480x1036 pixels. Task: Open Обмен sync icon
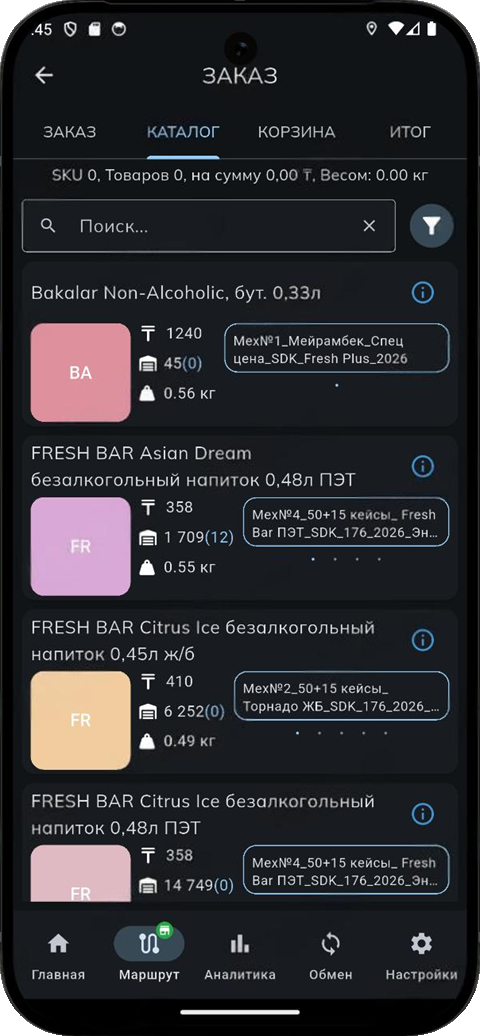tap(330, 944)
